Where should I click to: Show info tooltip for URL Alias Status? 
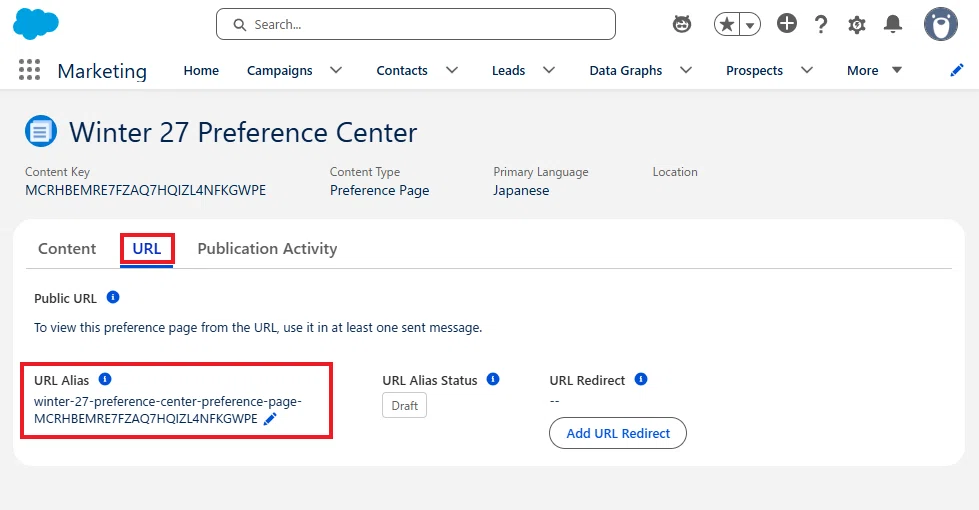[x=493, y=379]
